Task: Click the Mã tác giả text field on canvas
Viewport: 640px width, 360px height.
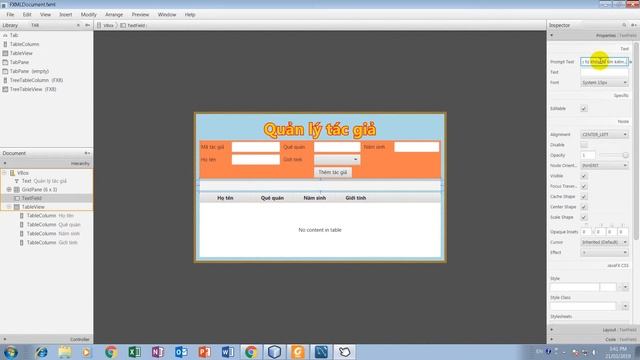Action: click(x=256, y=147)
